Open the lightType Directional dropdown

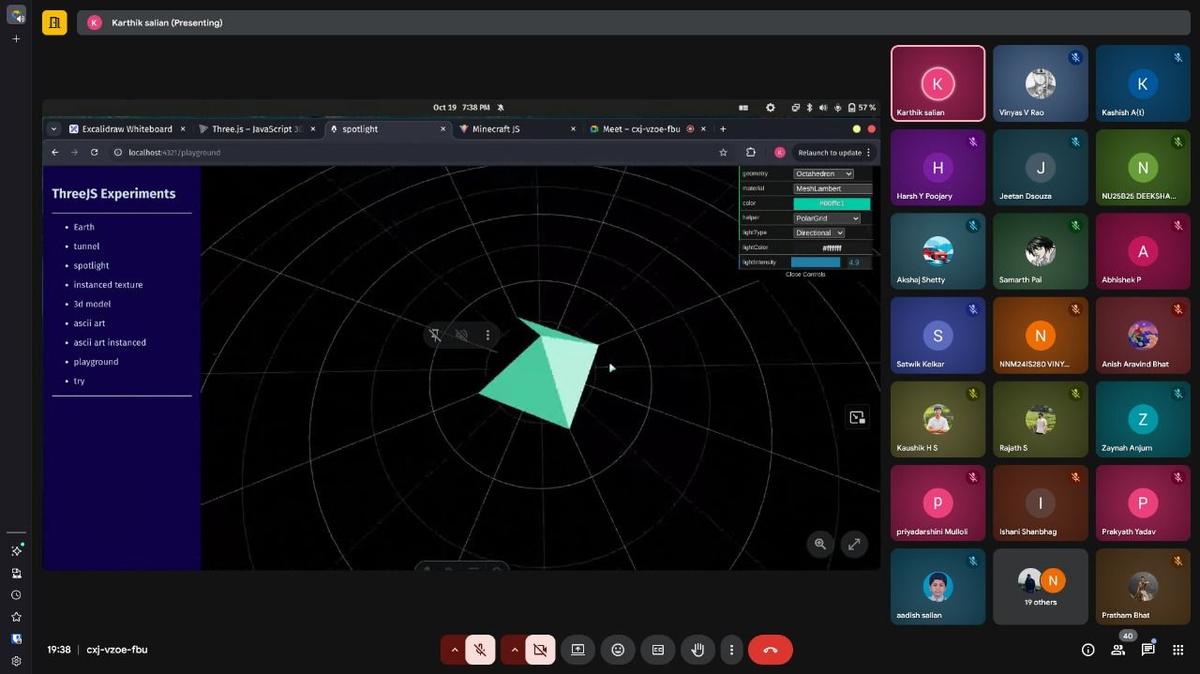point(819,232)
